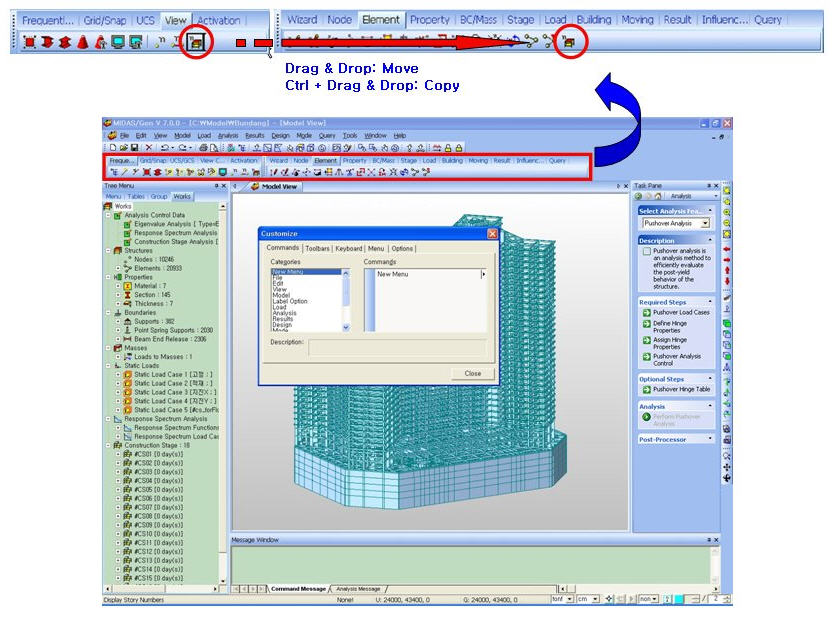The height and width of the screenshot is (620, 832).
Task: Open the Analysis menu in menu bar
Action: tap(227, 135)
